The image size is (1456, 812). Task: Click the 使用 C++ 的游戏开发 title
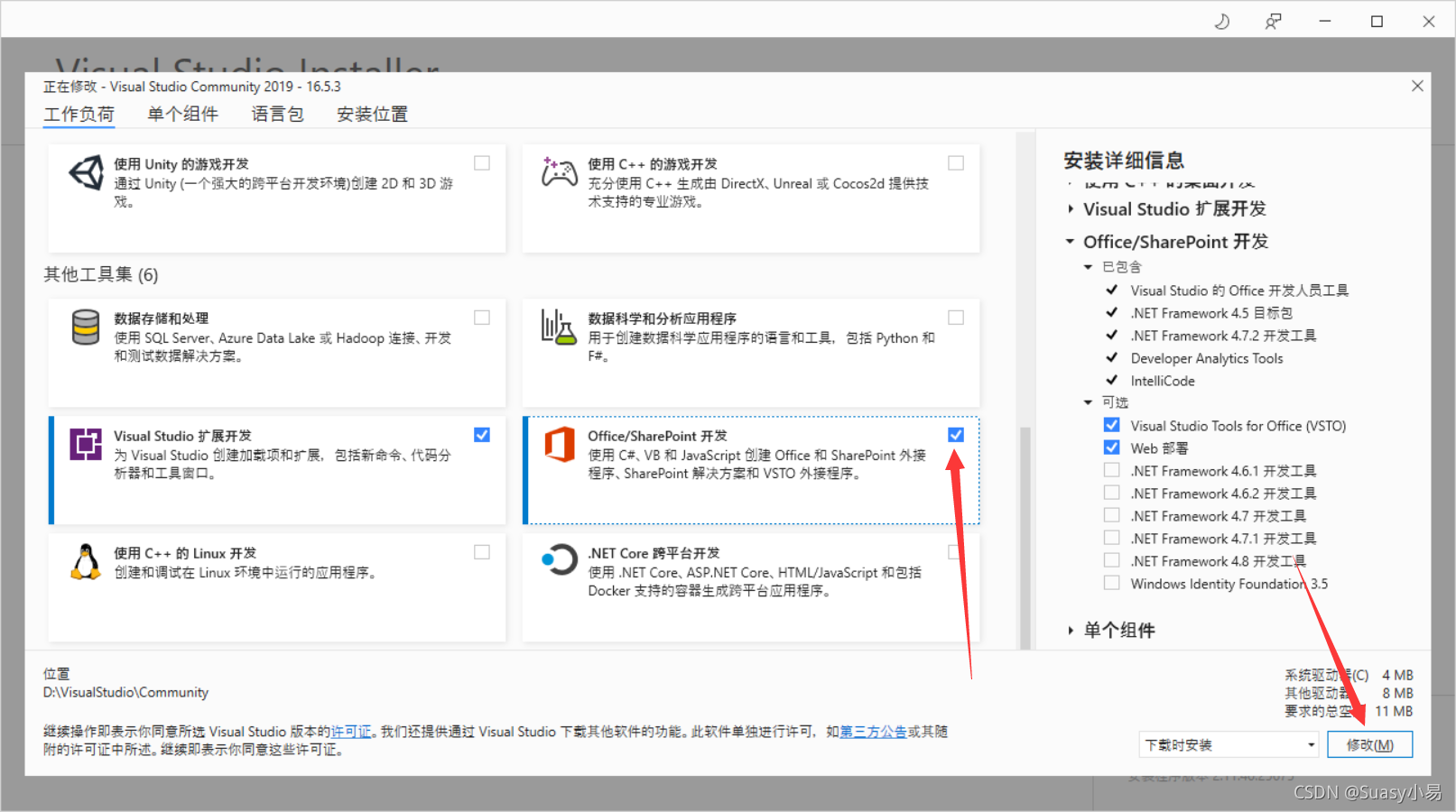653,164
